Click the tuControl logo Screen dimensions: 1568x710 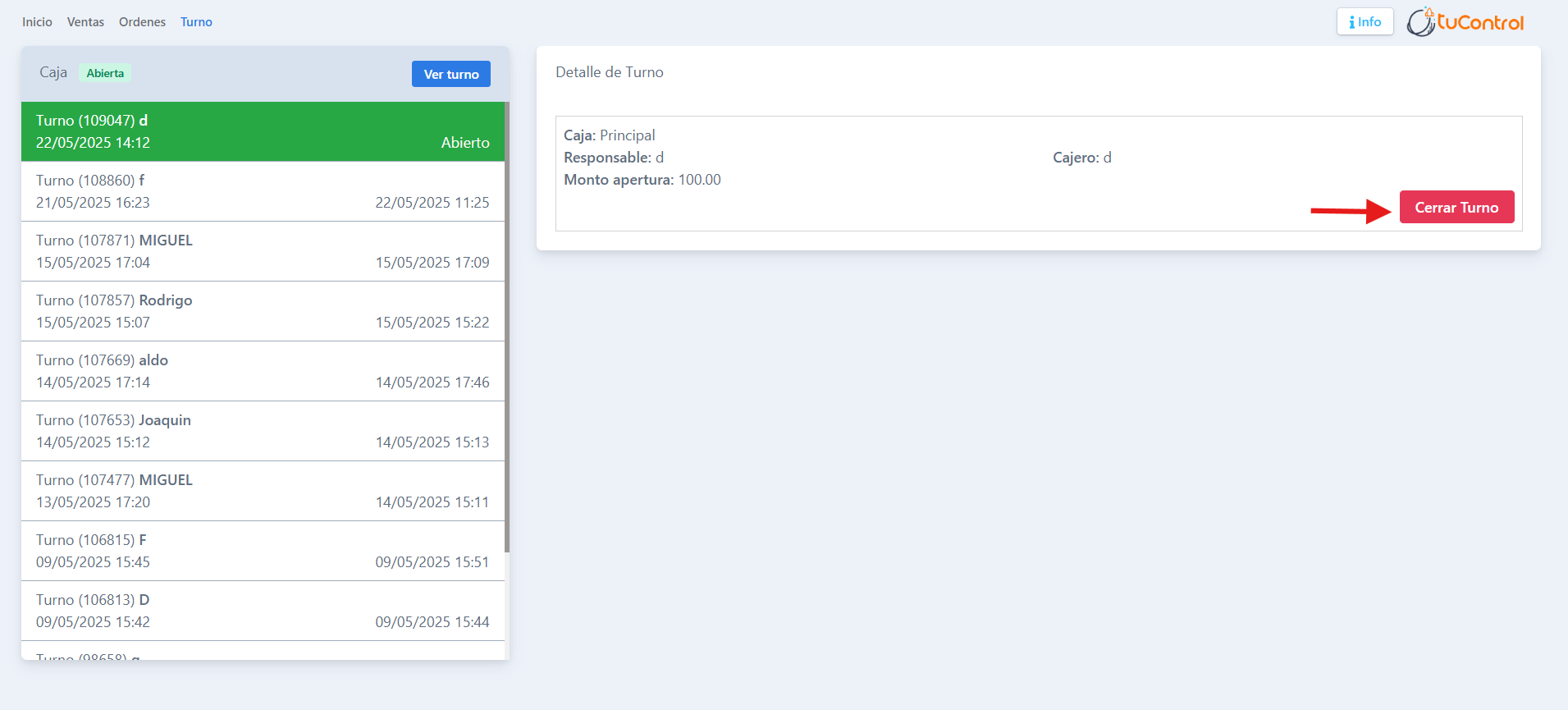(1465, 22)
